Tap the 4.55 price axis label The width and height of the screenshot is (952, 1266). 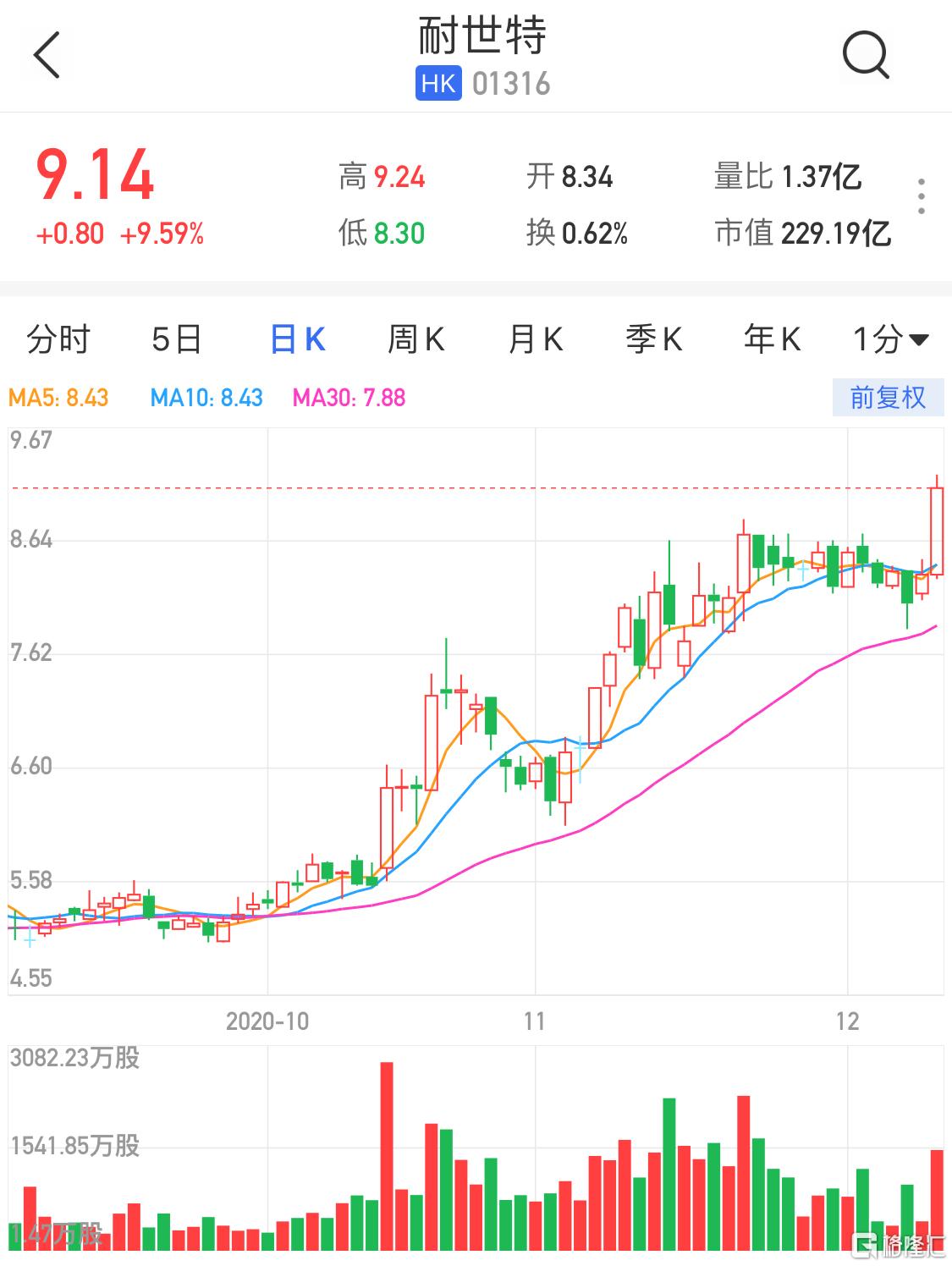tap(30, 978)
